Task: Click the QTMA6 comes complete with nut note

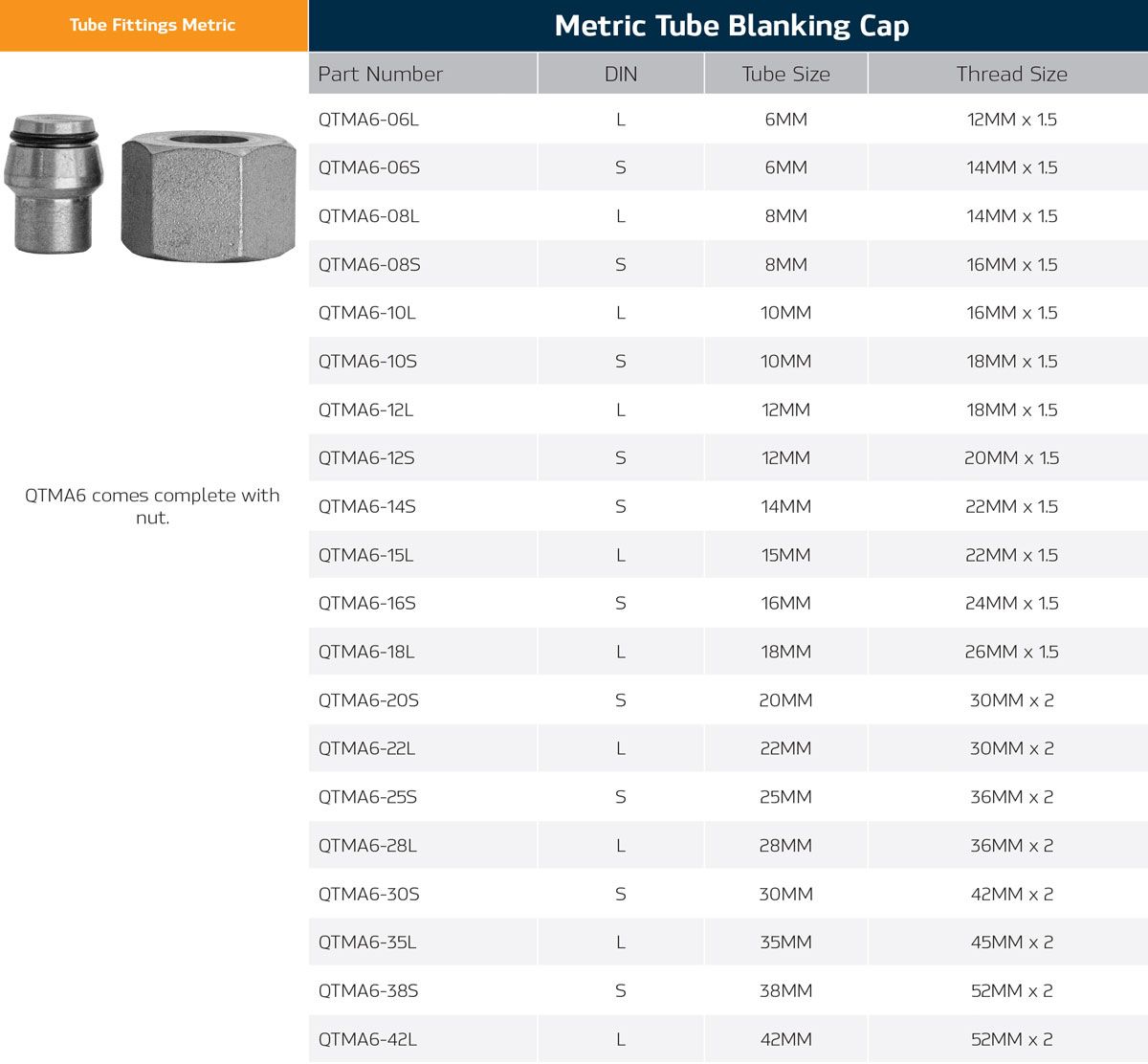Action: click(x=153, y=506)
